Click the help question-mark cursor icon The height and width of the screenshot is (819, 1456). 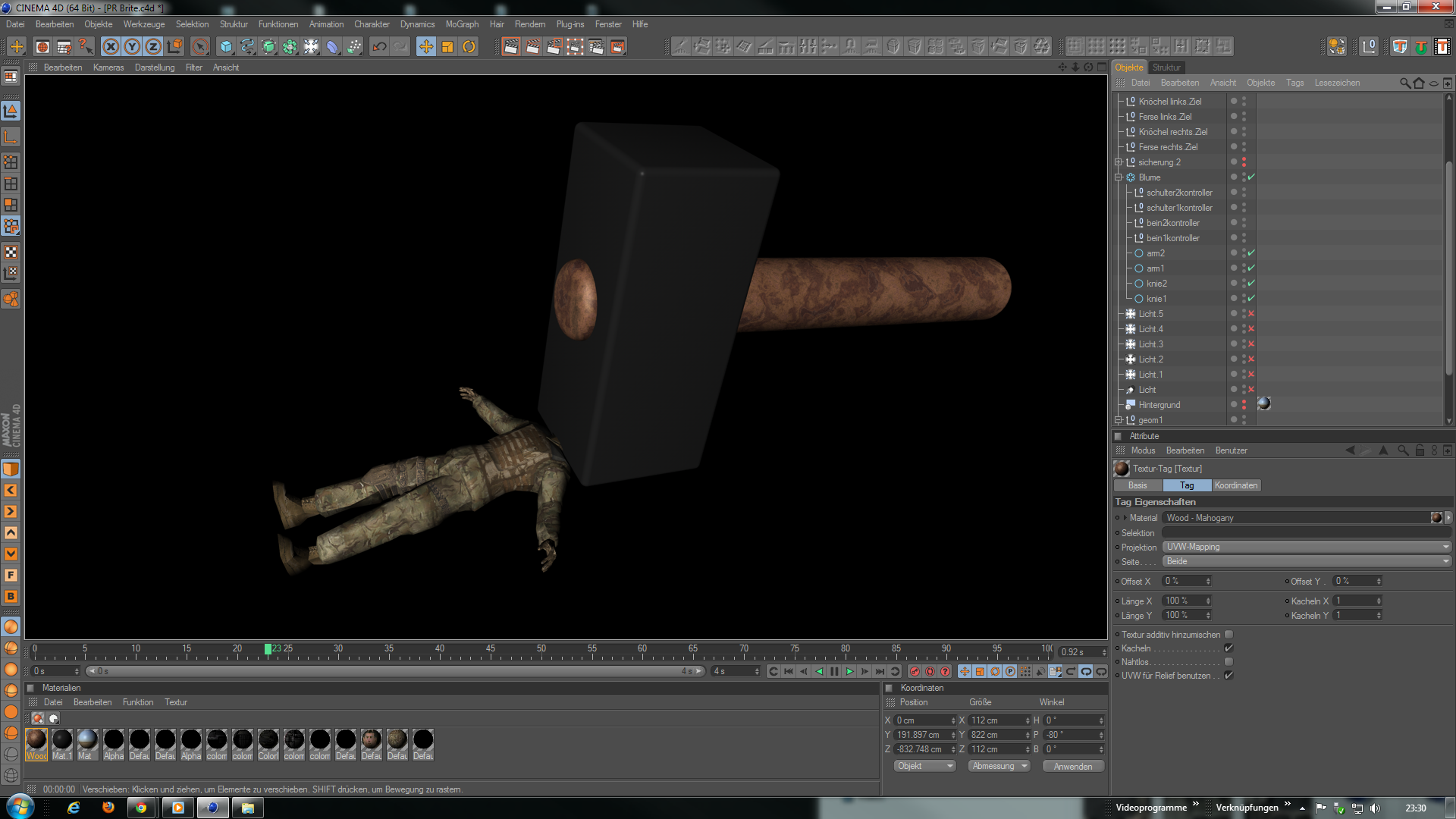click(x=85, y=47)
